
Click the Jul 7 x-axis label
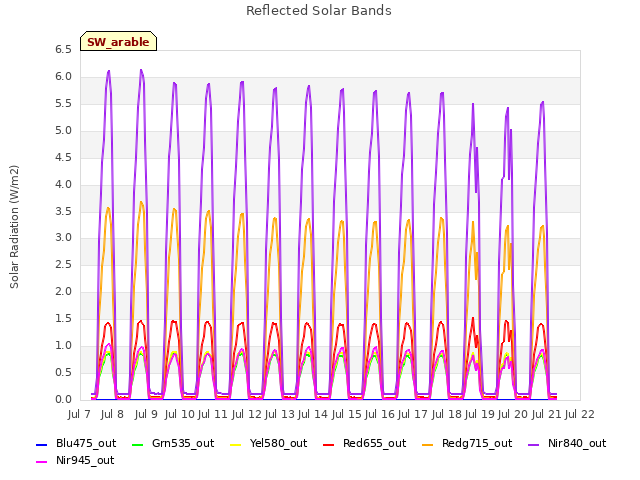click(x=79, y=414)
